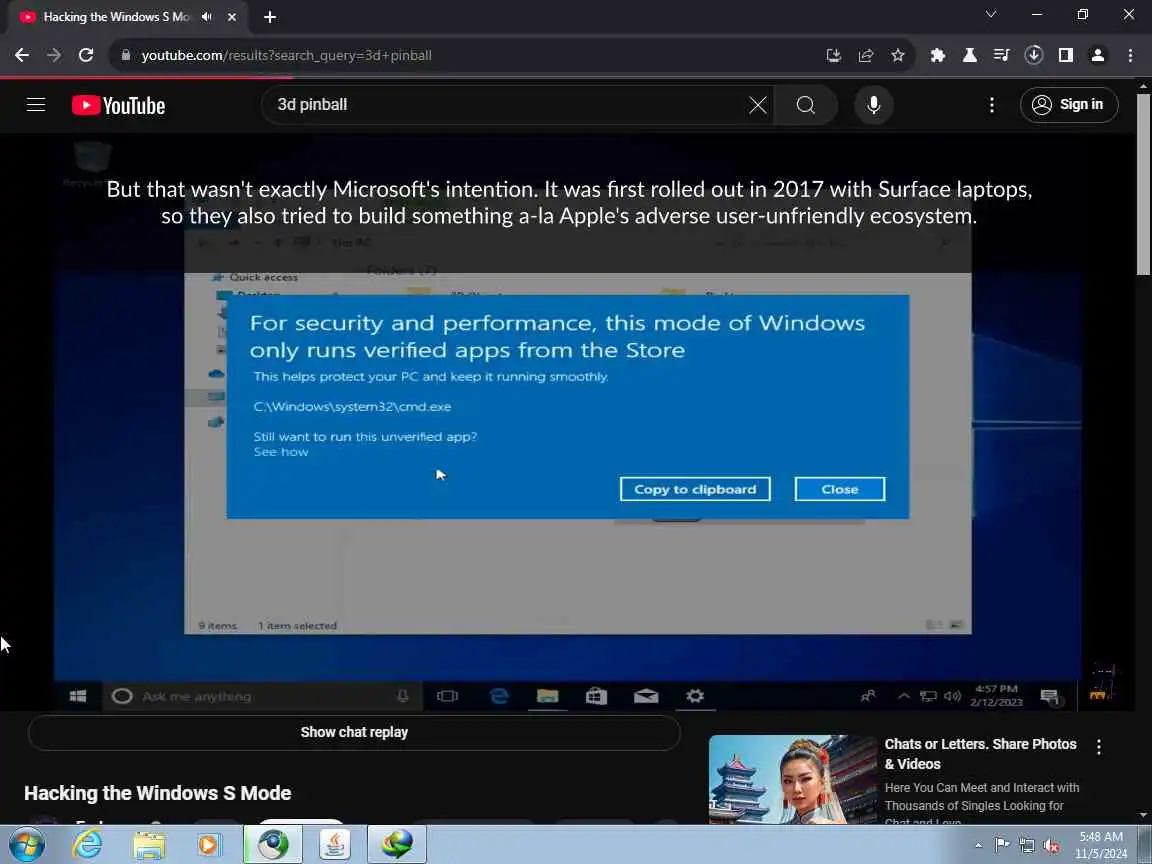Toggle the browser side panel icon
Viewport: 1152px width, 864px height.
[1066, 55]
